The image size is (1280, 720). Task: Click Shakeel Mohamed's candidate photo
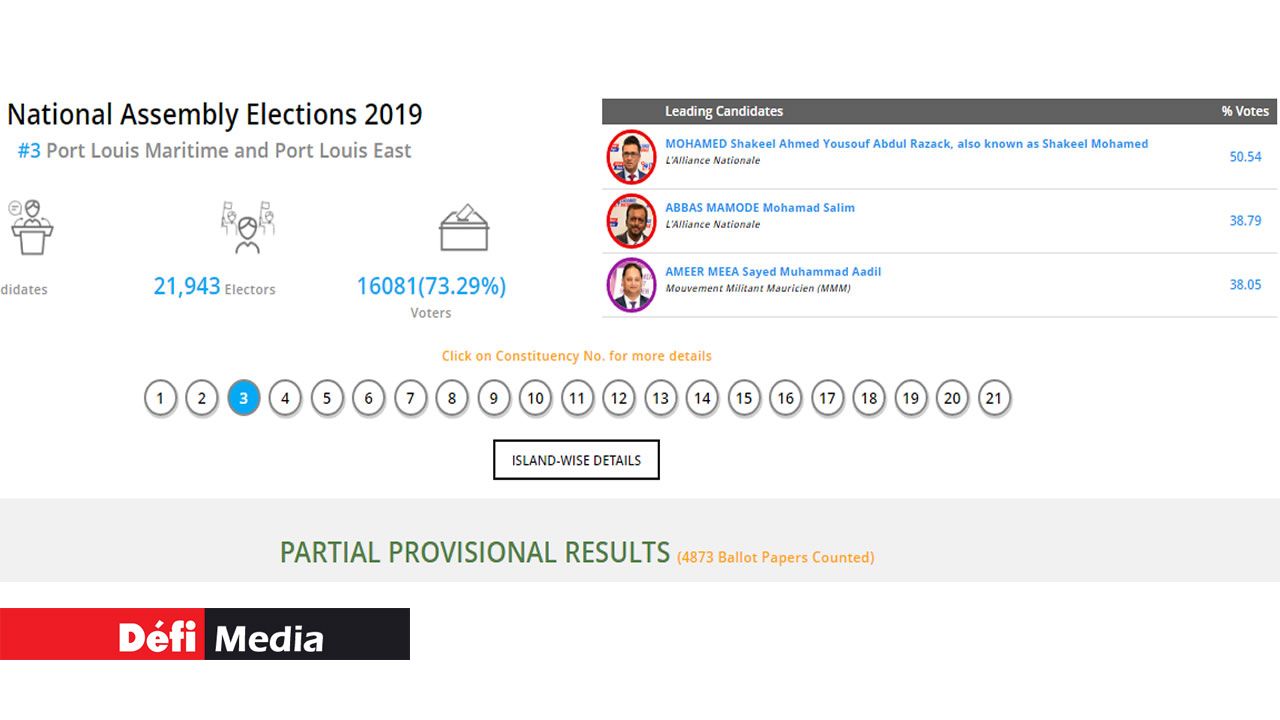(x=631, y=156)
